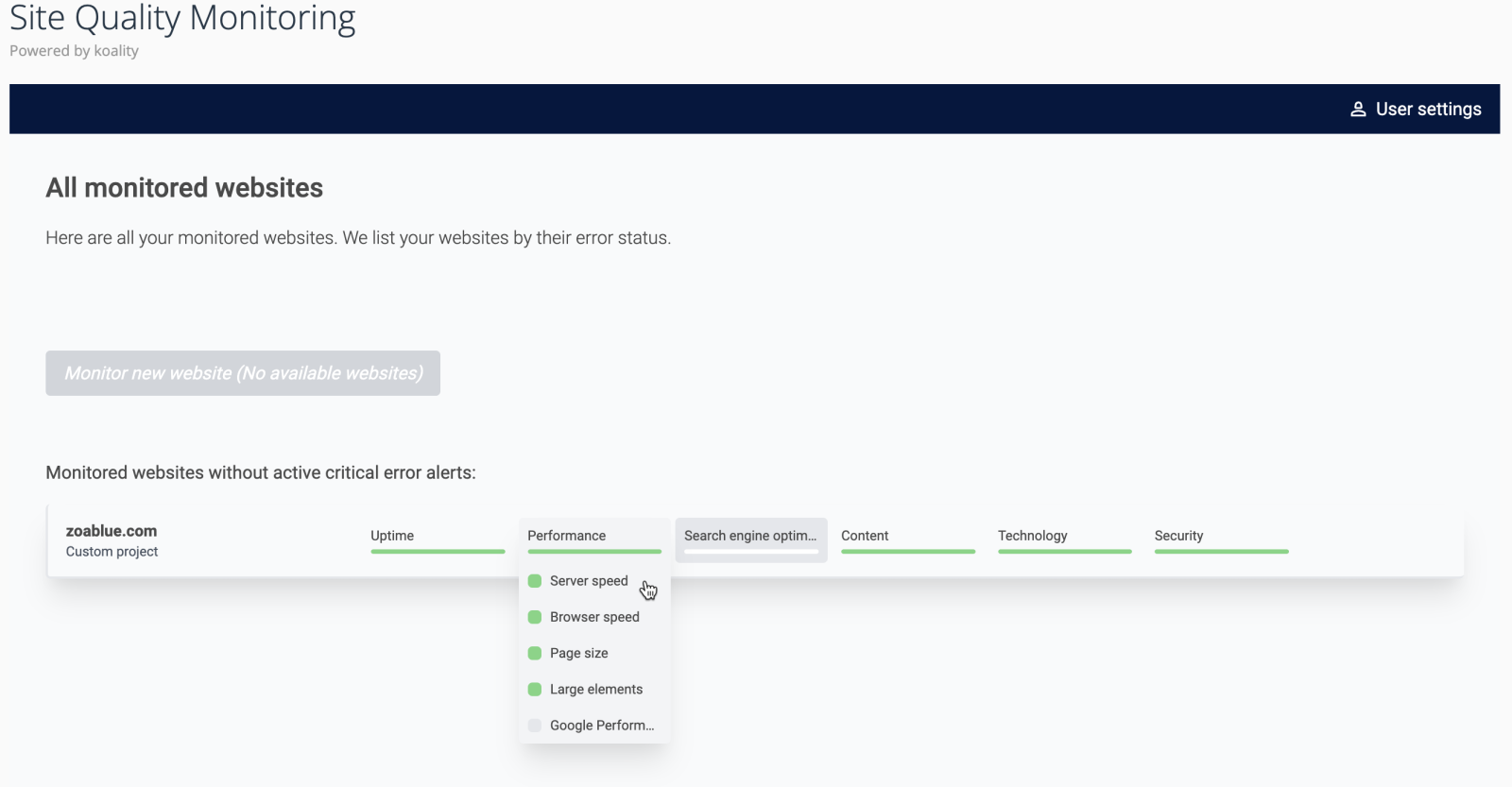This screenshot has width=1512, height=787.
Task: Expand the Search engine optimization category
Action: coord(750,536)
